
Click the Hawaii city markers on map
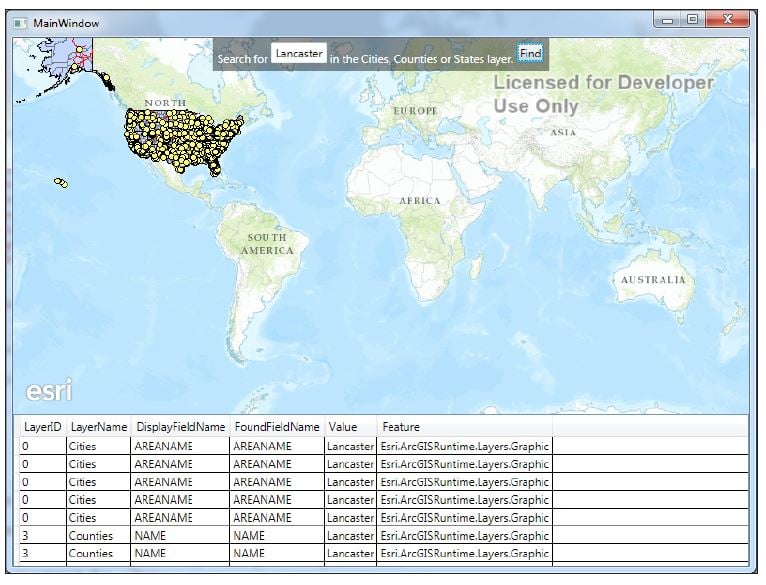pyautogui.click(x=61, y=183)
